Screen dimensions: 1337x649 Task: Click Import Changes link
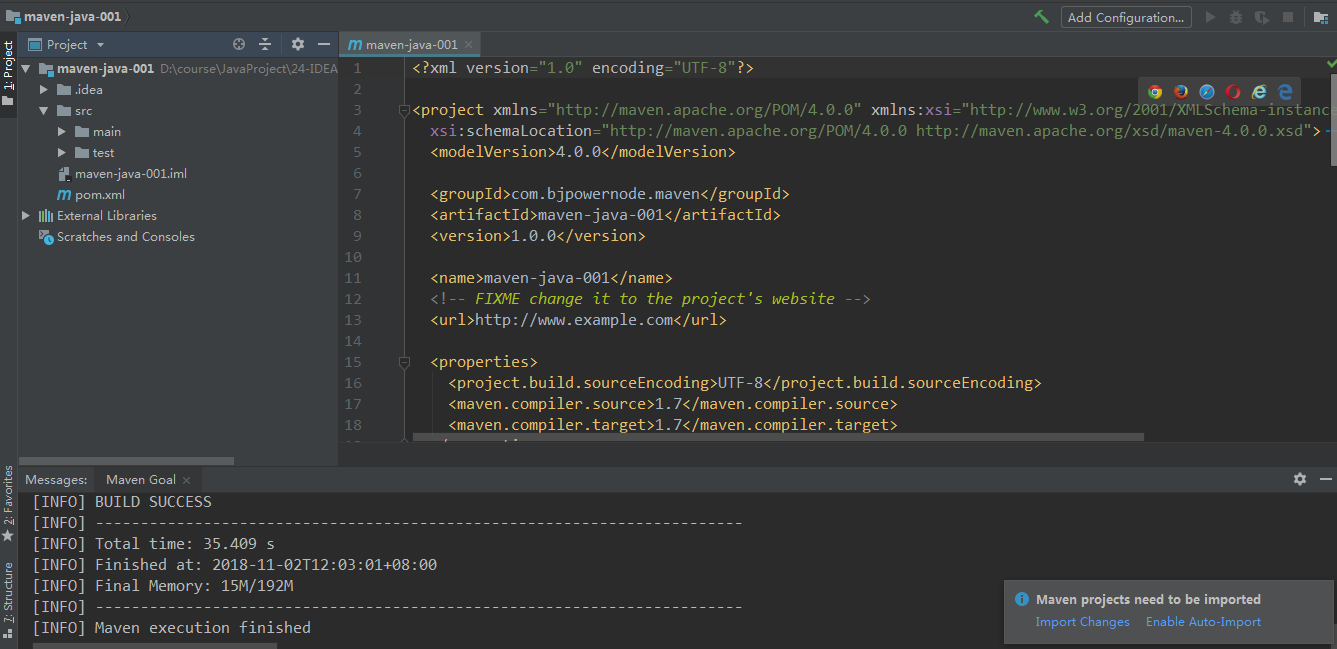coord(1082,622)
